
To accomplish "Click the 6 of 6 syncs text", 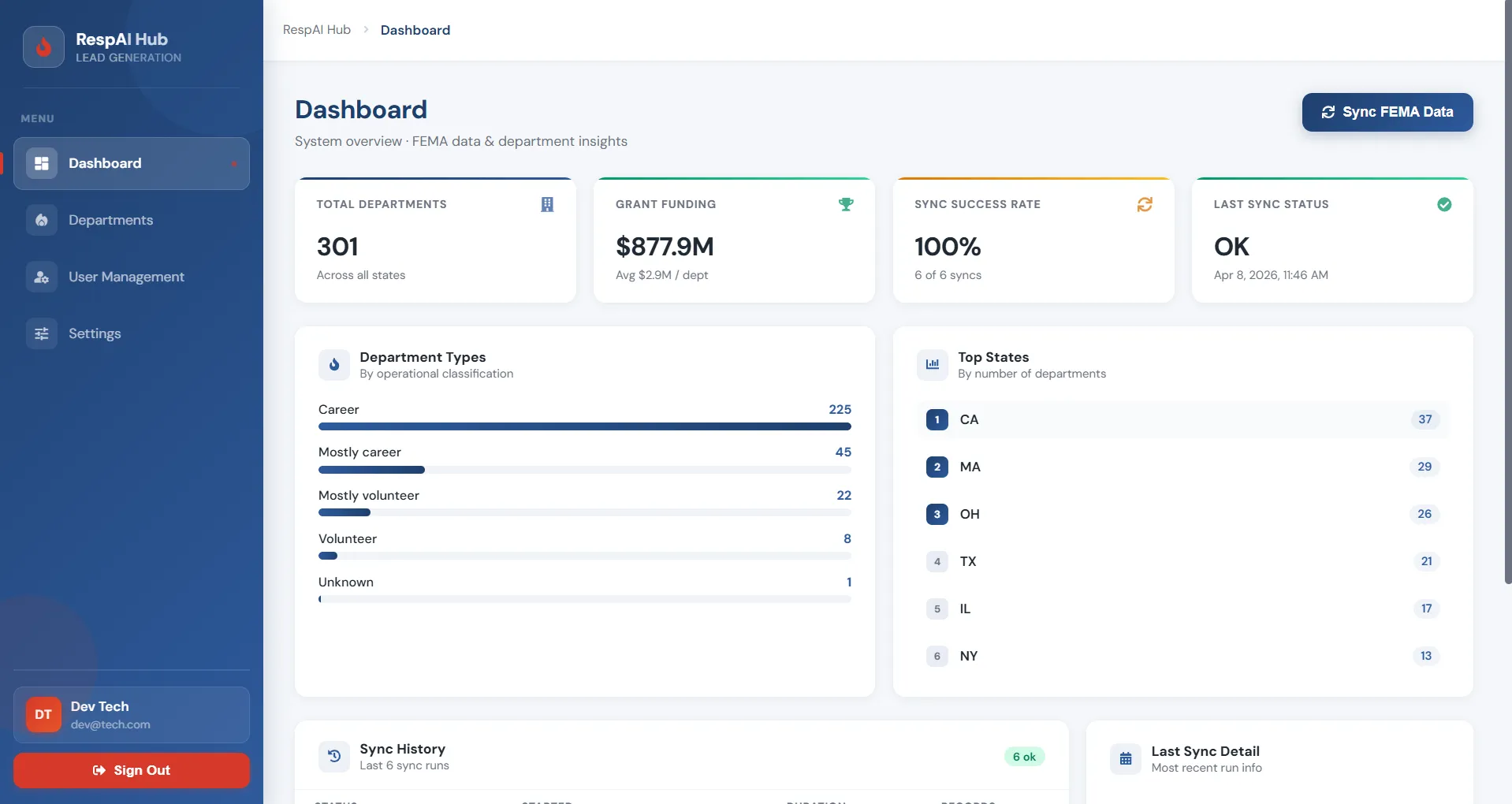I will (x=948, y=275).
